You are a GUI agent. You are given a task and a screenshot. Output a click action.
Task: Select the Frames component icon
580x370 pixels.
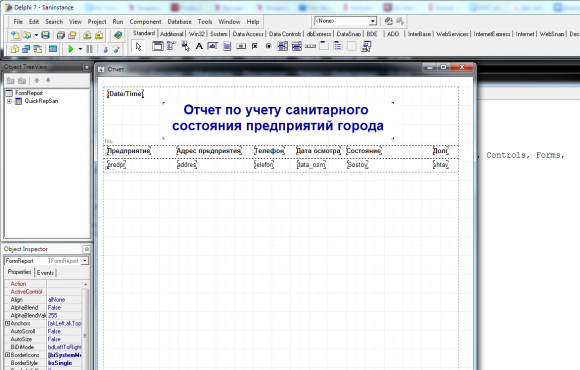[x=158, y=46]
